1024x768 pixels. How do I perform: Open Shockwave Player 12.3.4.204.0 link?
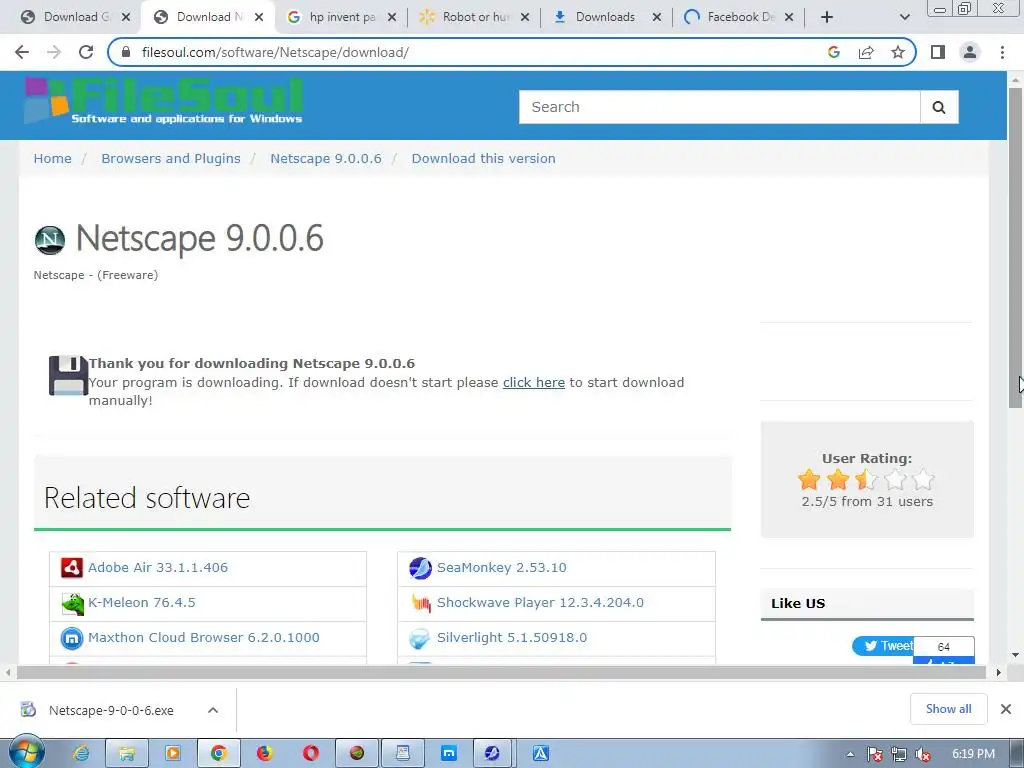(x=540, y=603)
